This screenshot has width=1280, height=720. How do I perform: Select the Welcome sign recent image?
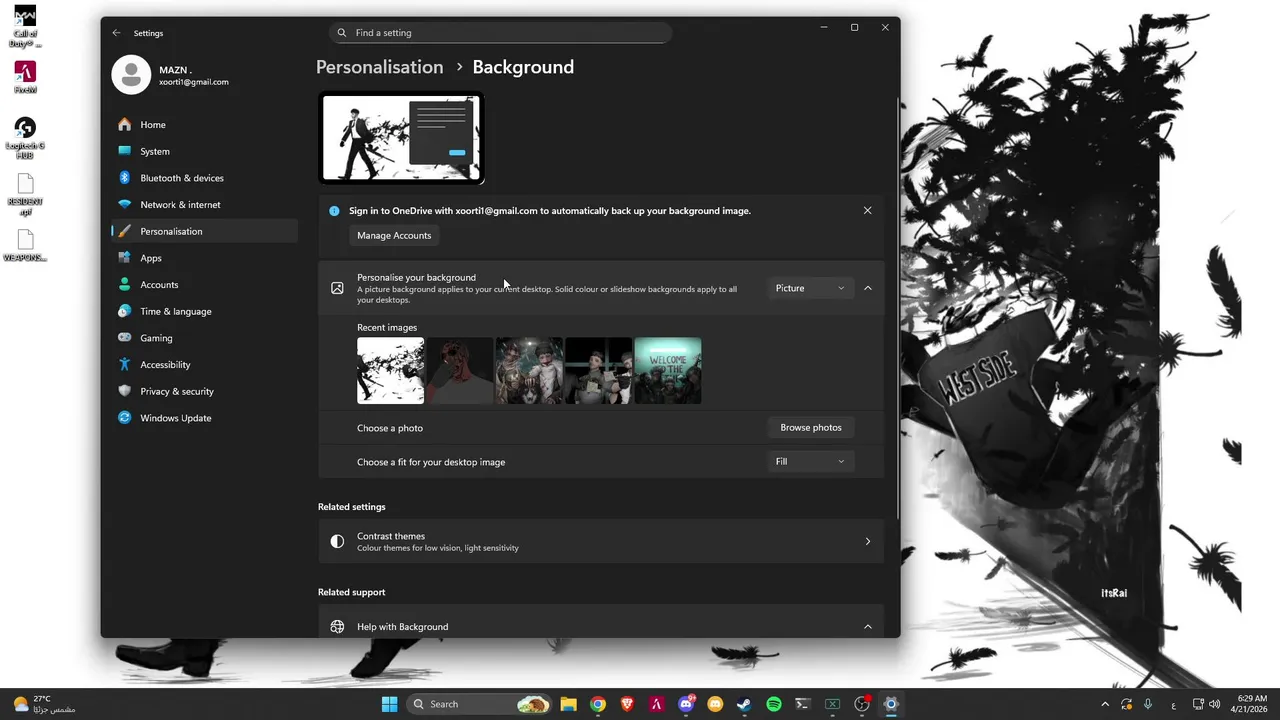pos(668,371)
